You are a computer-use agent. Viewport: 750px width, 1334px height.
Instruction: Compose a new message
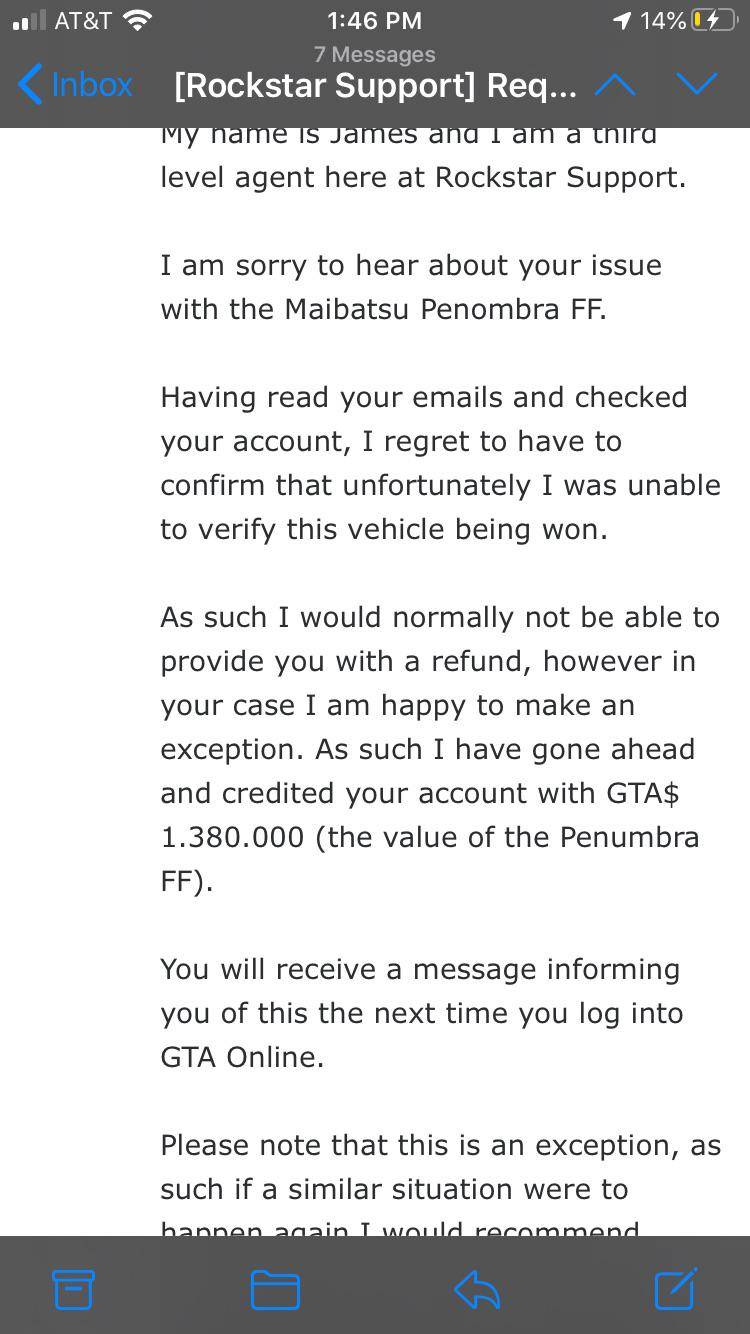click(676, 1288)
